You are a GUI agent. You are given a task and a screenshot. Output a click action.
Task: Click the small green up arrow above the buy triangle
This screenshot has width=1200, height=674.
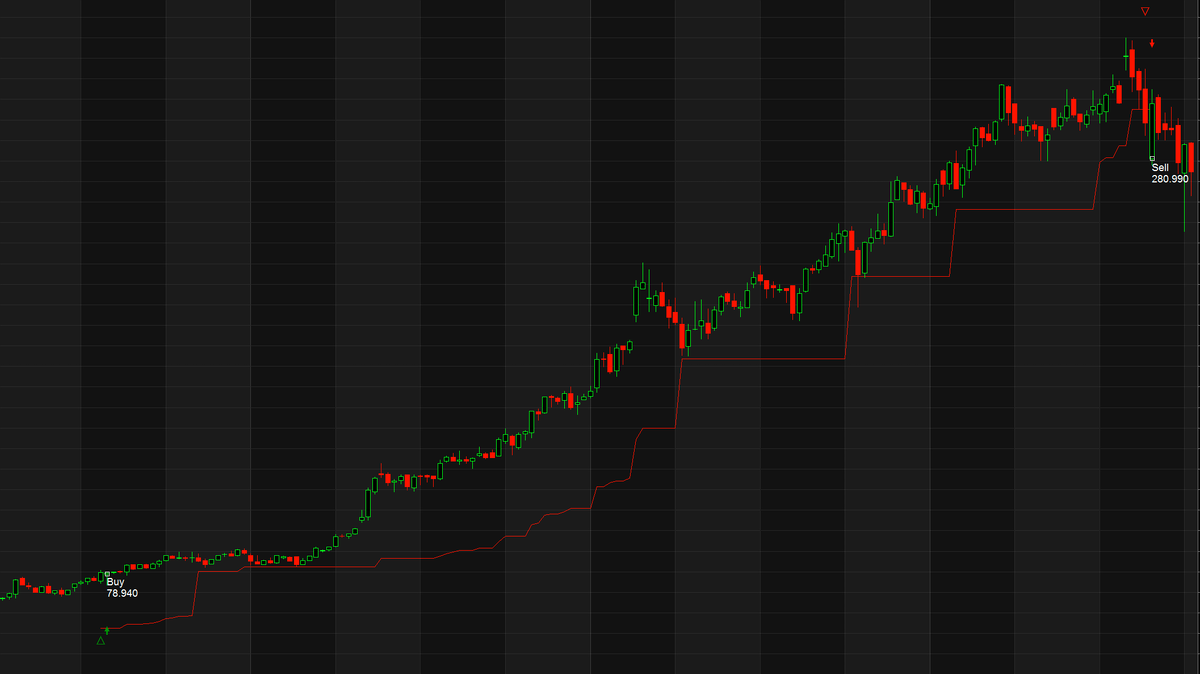(x=107, y=630)
